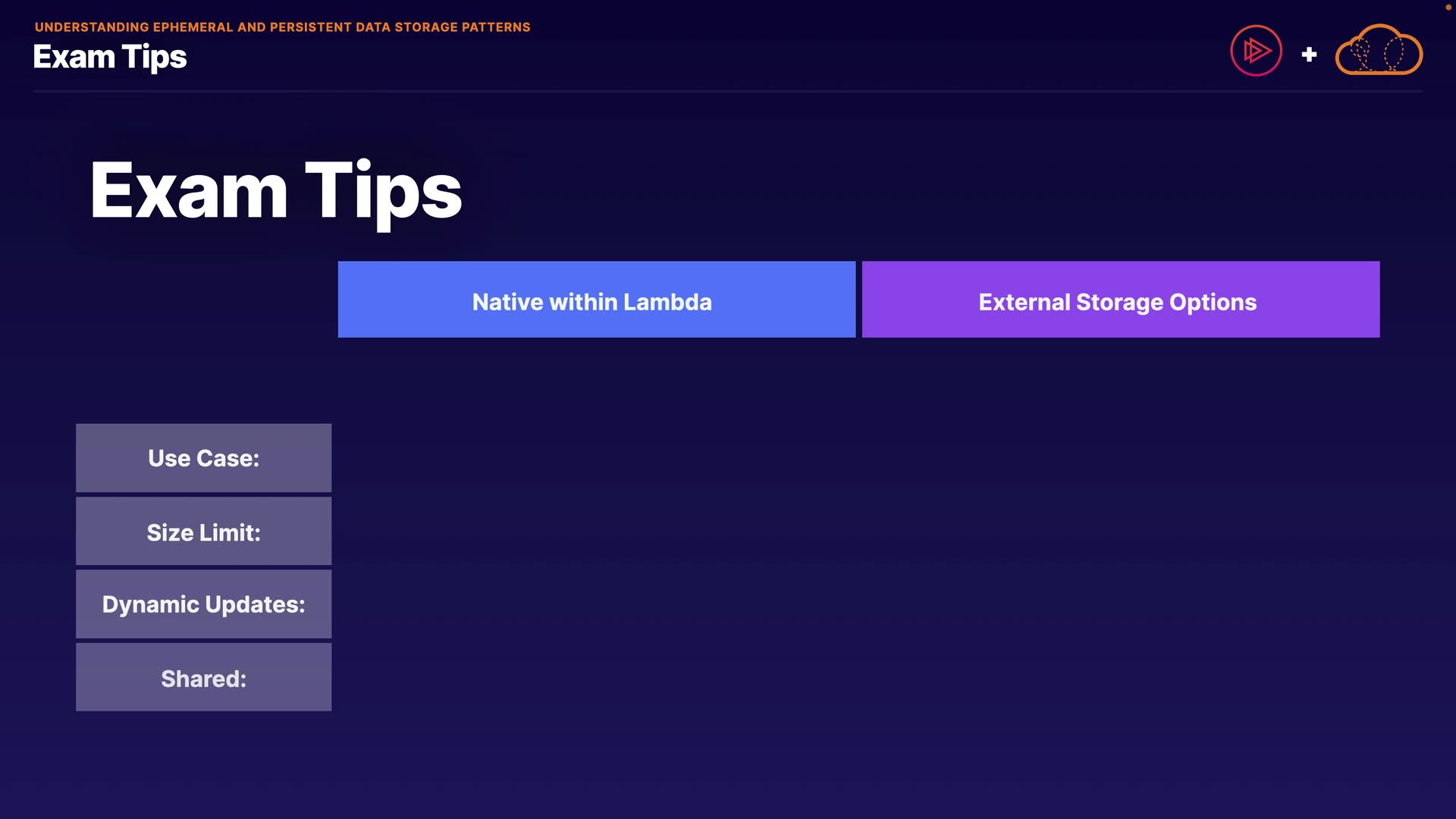
Task: Click the word Lambda in blue header
Action: 667,303
